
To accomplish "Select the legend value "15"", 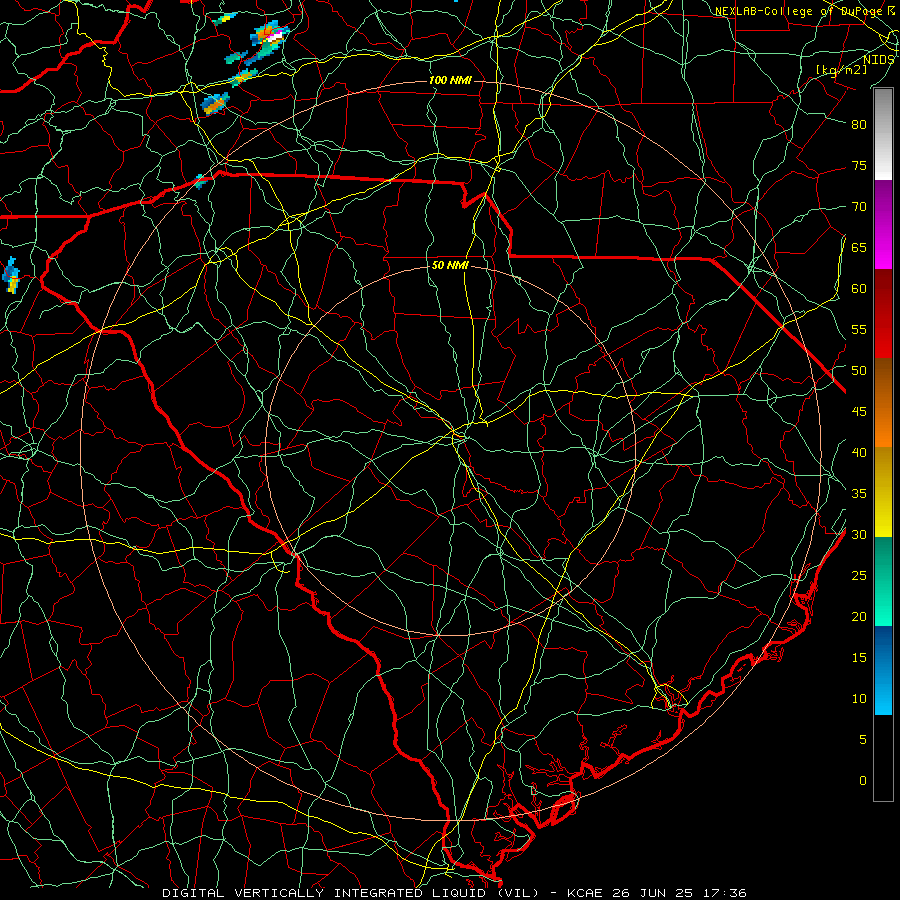I will point(859,658).
